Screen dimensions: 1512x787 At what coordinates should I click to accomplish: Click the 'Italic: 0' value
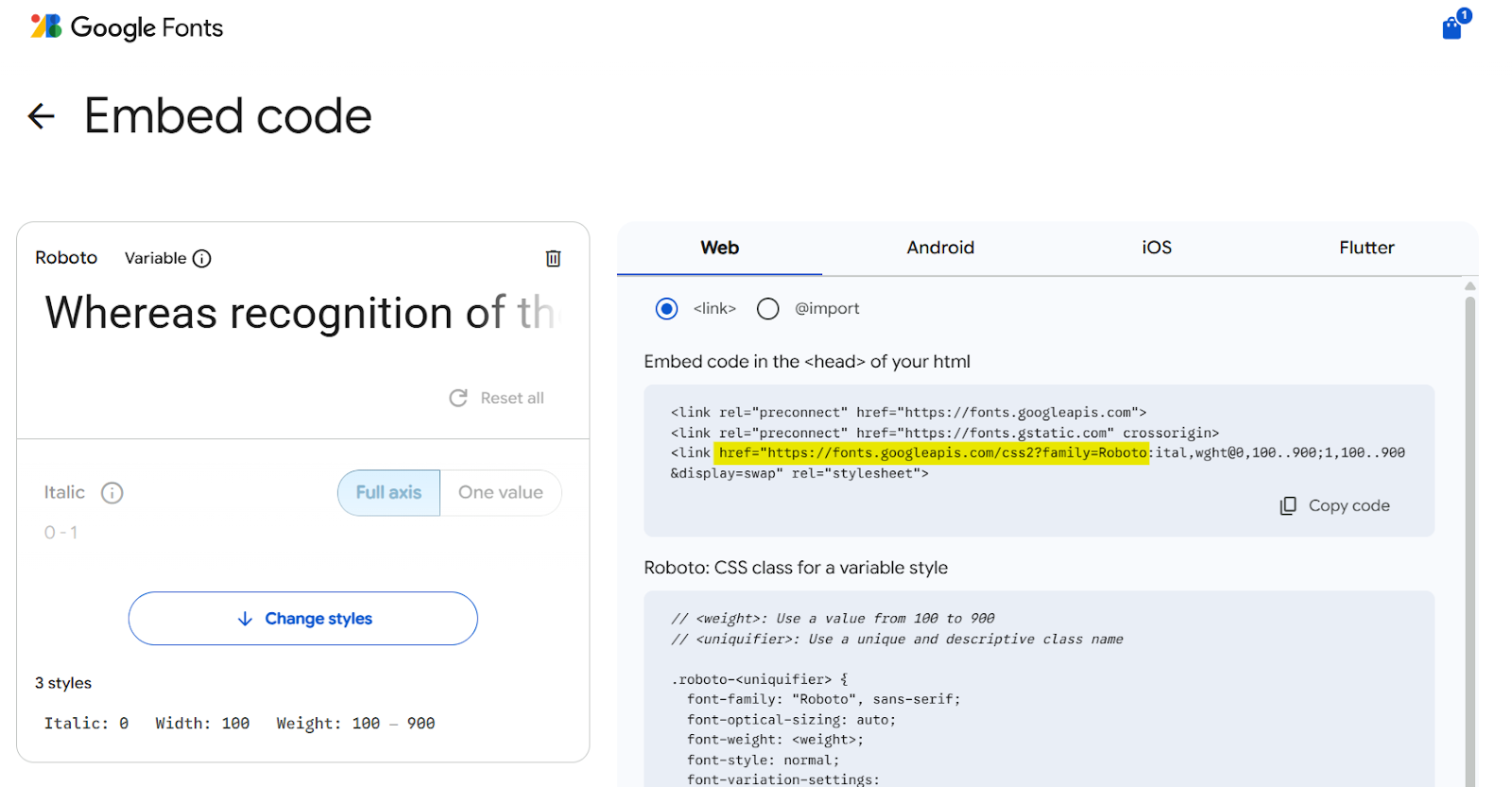[86, 724]
